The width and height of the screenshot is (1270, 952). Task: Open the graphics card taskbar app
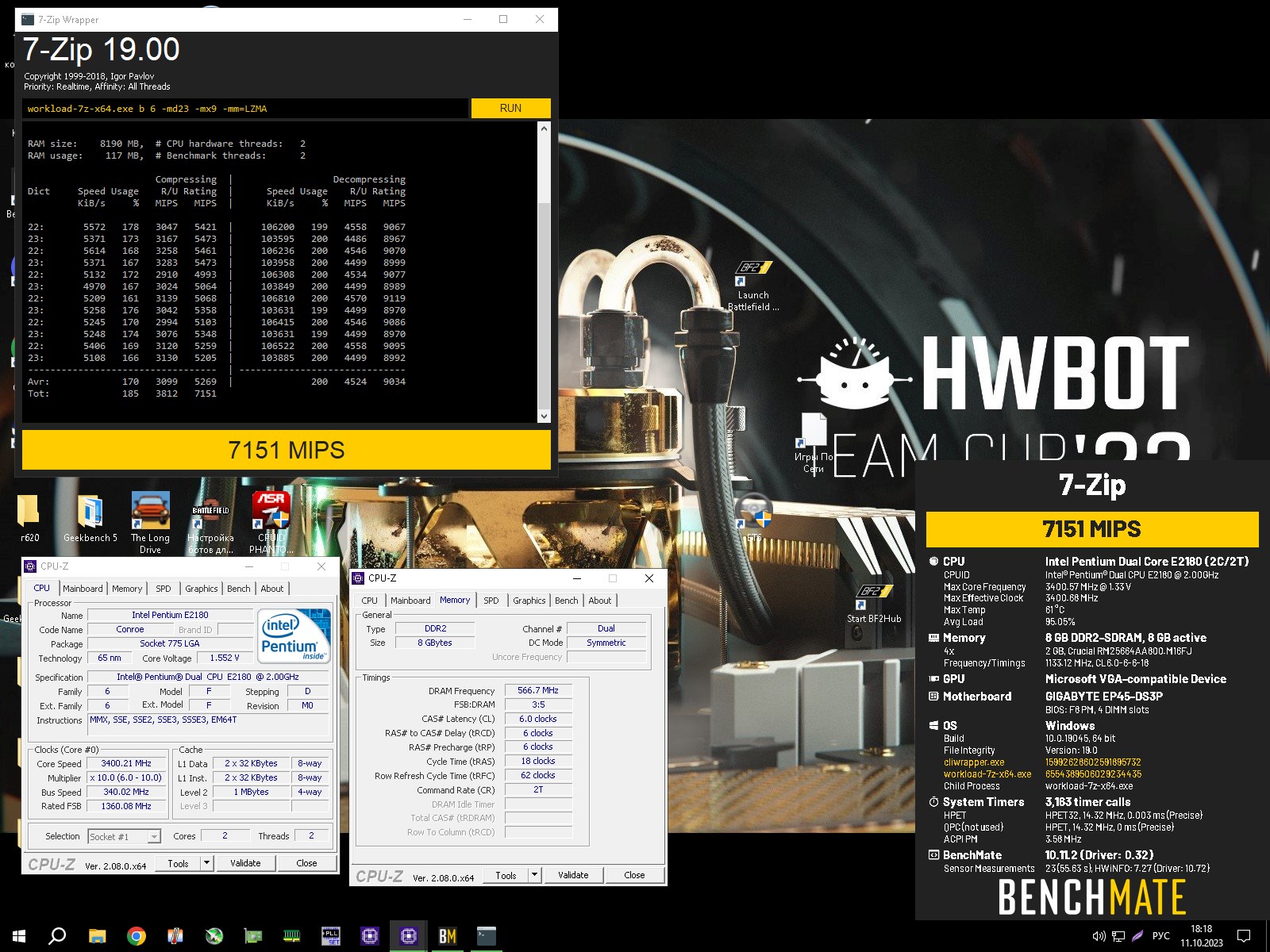pyautogui.click(x=253, y=936)
